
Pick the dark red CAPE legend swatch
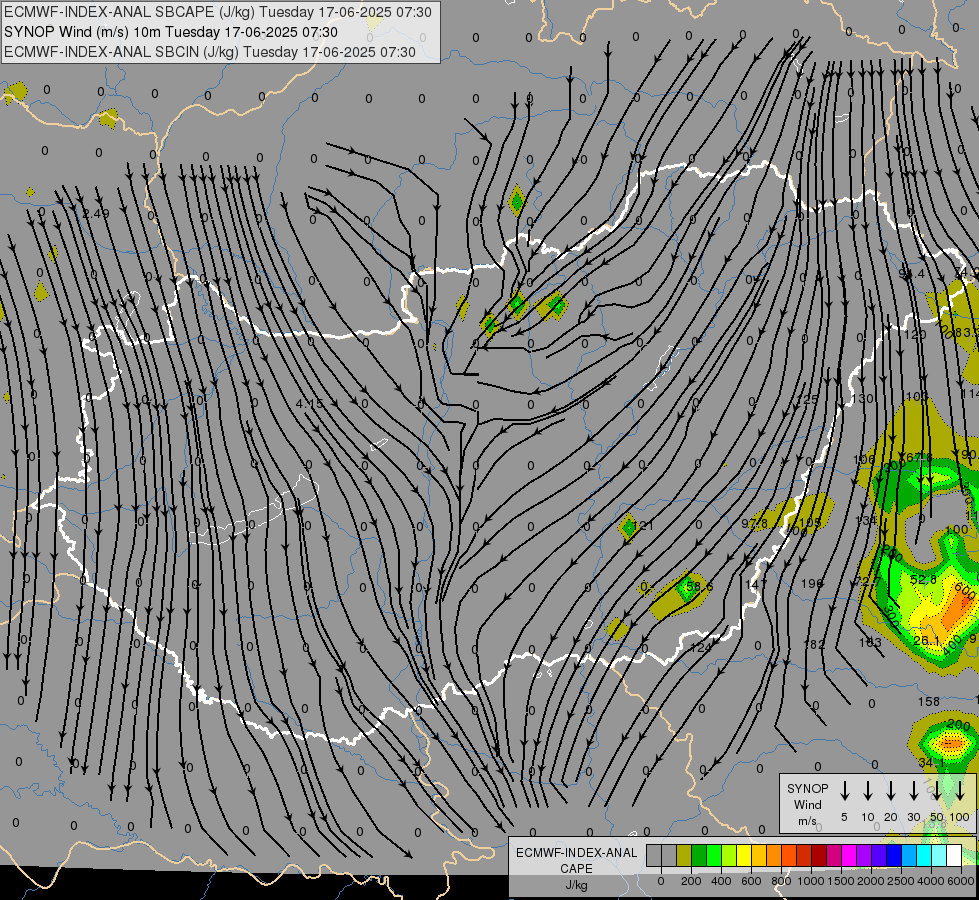tap(819, 855)
